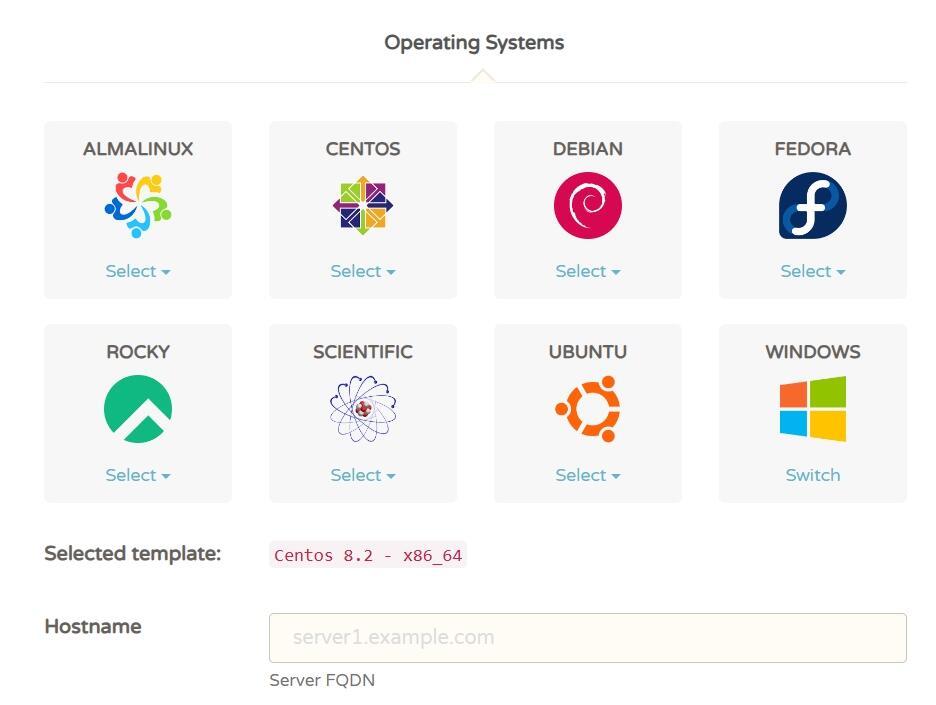This screenshot has height=705, width=936.
Task: Click the CENTOS card title
Action: [363, 149]
